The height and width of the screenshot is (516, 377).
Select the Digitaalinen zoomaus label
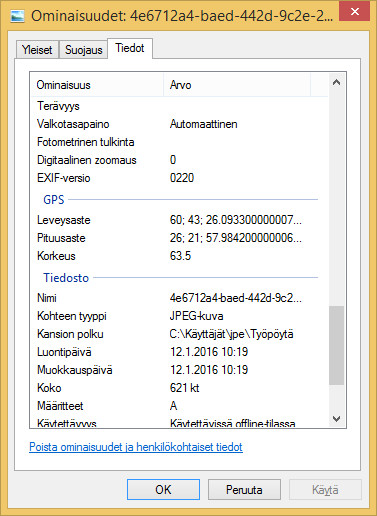coord(87,160)
